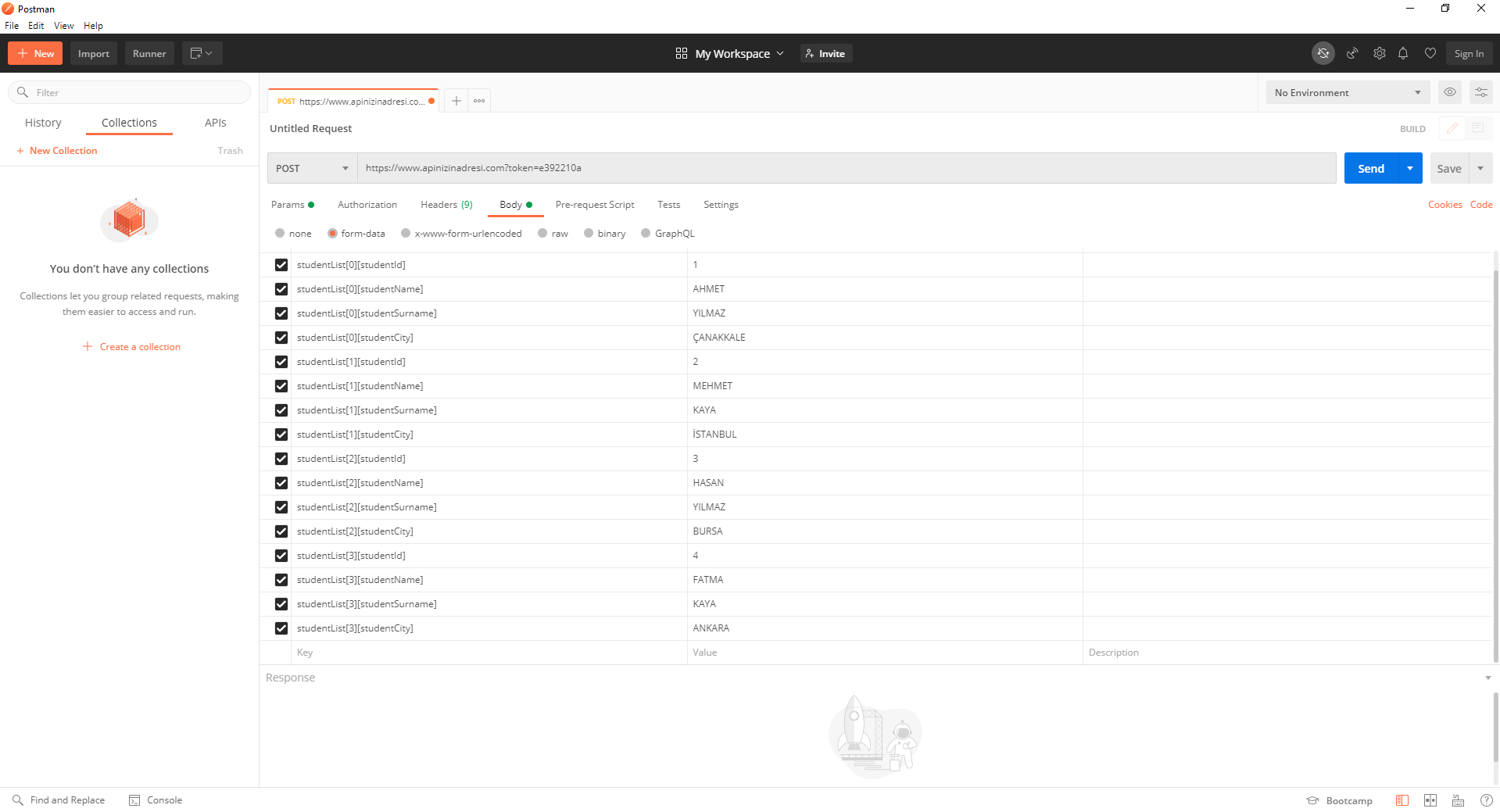Click the sync status icon in header
This screenshot has width=1500, height=812.
tap(1323, 53)
